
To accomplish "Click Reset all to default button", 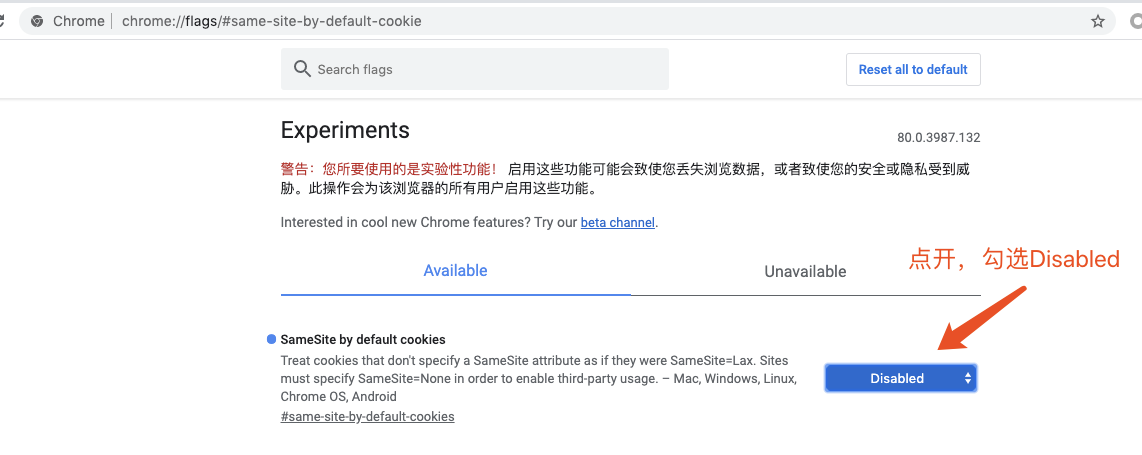I will [x=913, y=69].
